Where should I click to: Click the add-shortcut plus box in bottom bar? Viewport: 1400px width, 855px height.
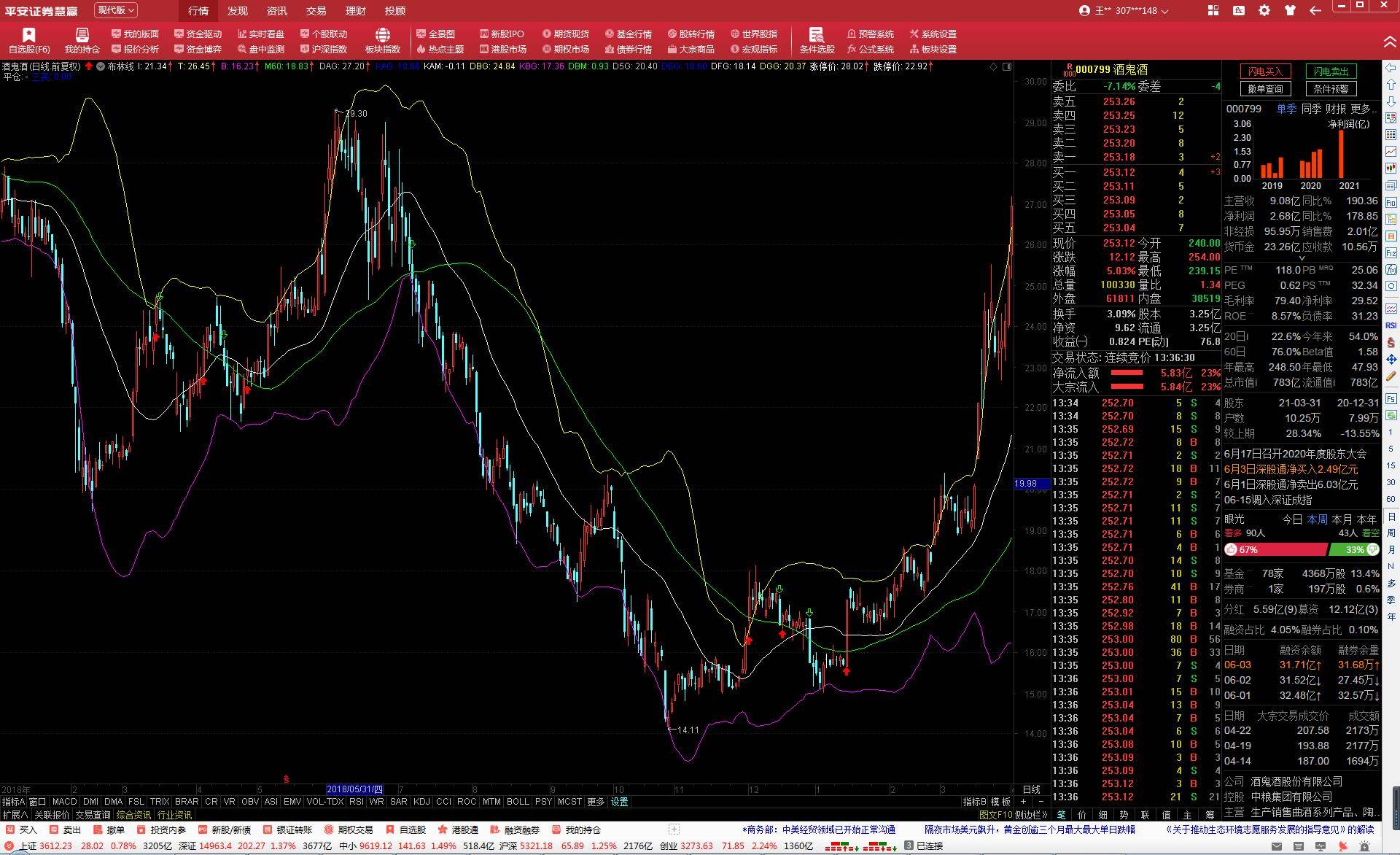(x=674, y=829)
